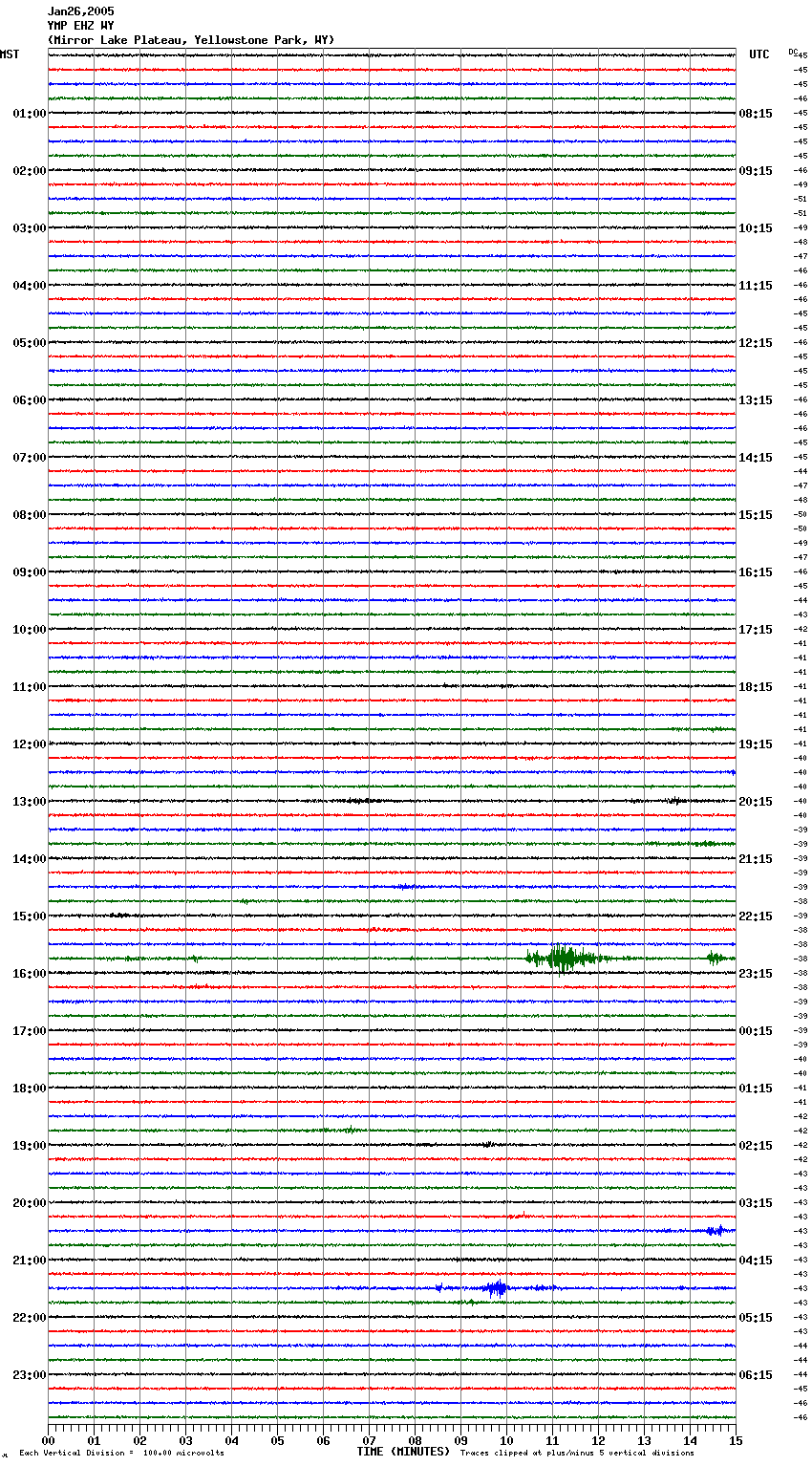Screen dimensions: 812x1466
Task: Select the 17:00 MST time label
Action: pyautogui.click(x=30, y=1031)
